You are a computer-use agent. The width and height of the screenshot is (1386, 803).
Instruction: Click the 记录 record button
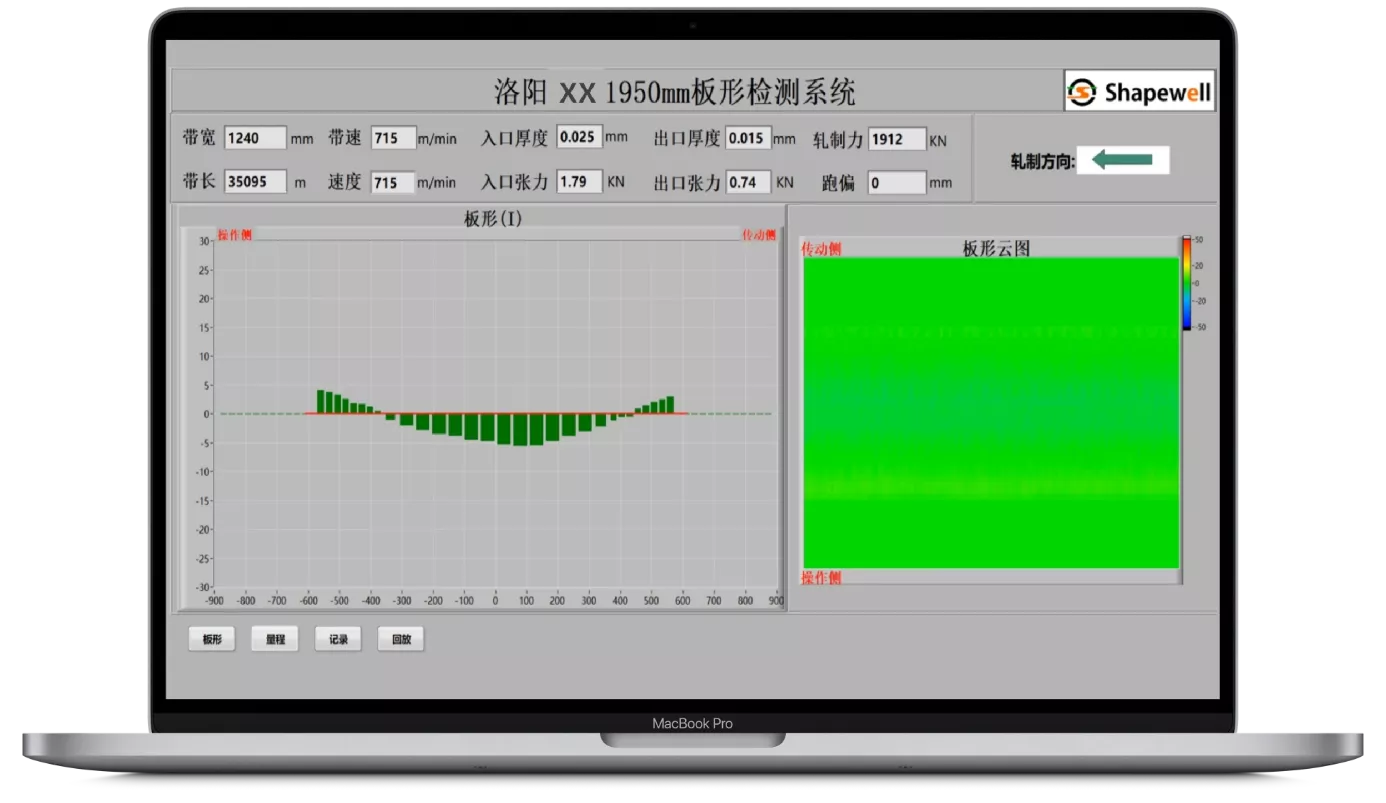(338, 639)
